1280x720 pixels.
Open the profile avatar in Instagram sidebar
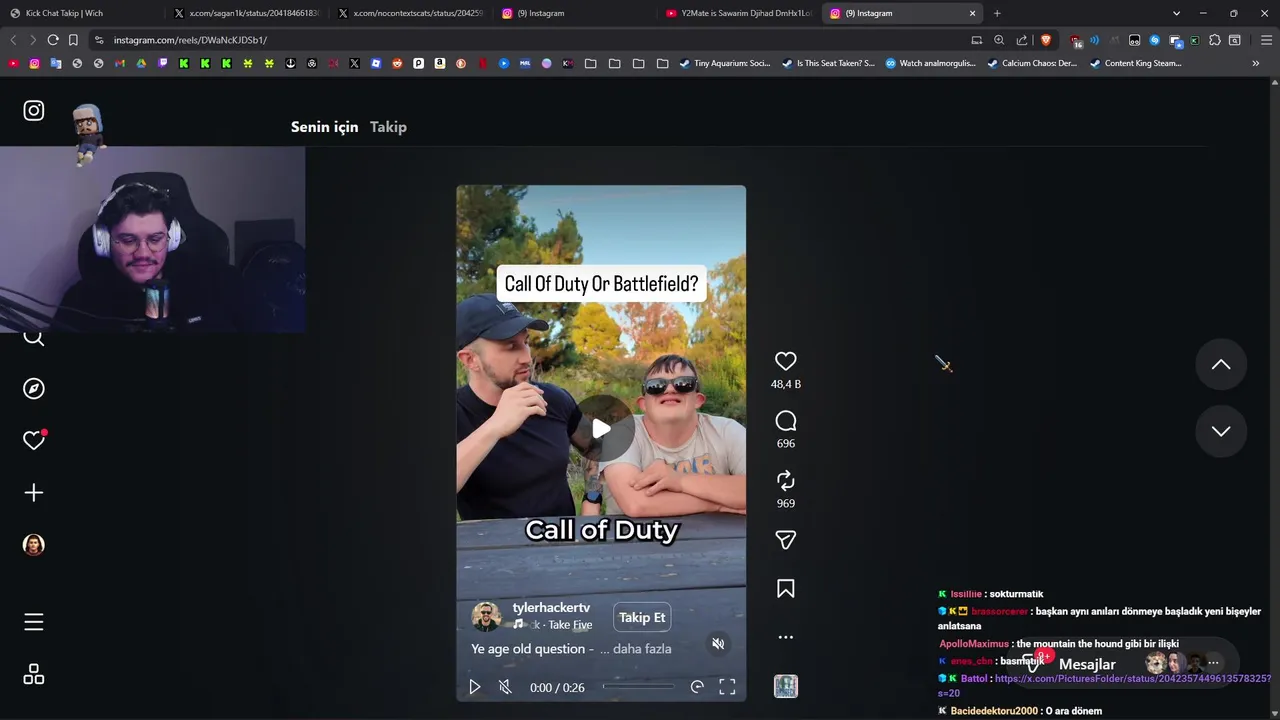[x=34, y=545]
